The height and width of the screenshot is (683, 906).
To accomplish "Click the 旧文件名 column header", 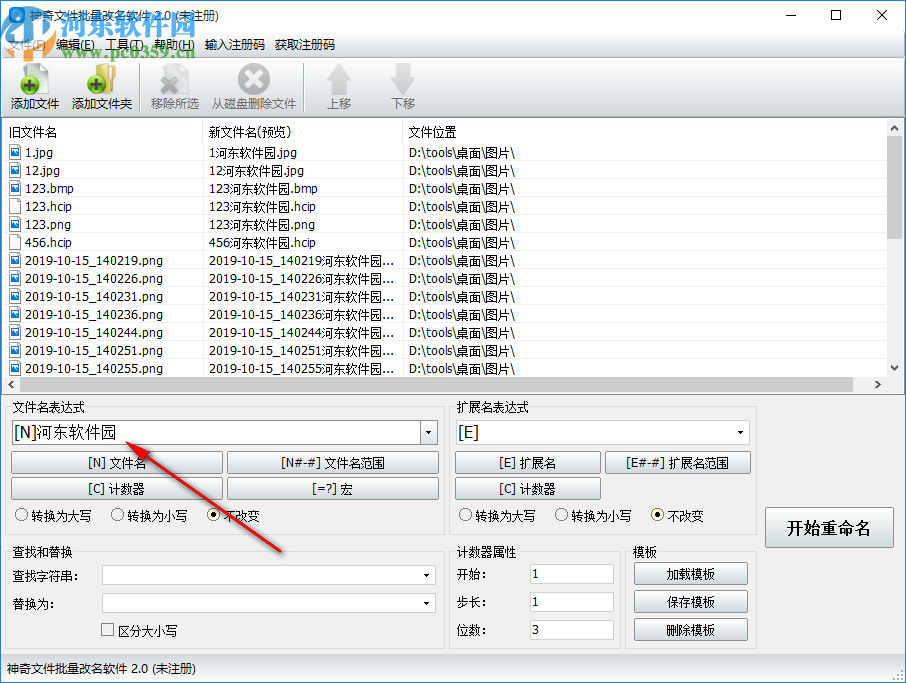I will [104, 132].
